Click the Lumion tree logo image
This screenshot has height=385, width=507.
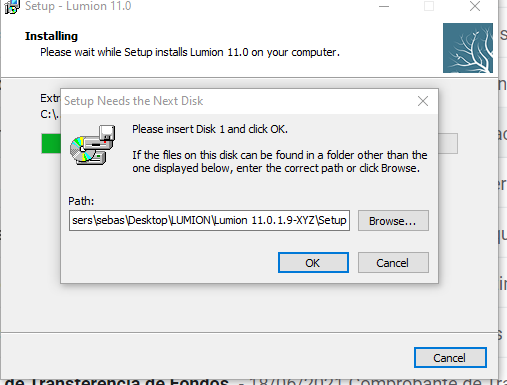[x=468, y=48]
